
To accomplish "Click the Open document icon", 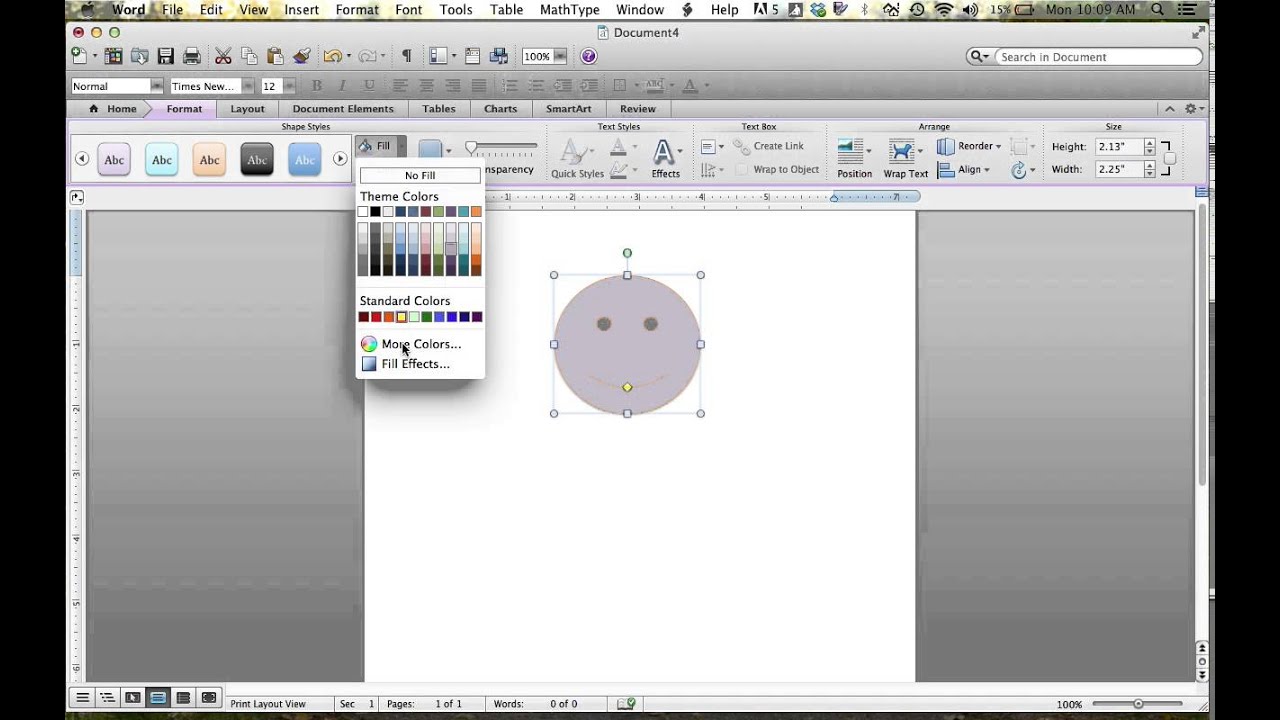I will pyautogui.click(x=139, y=56).
